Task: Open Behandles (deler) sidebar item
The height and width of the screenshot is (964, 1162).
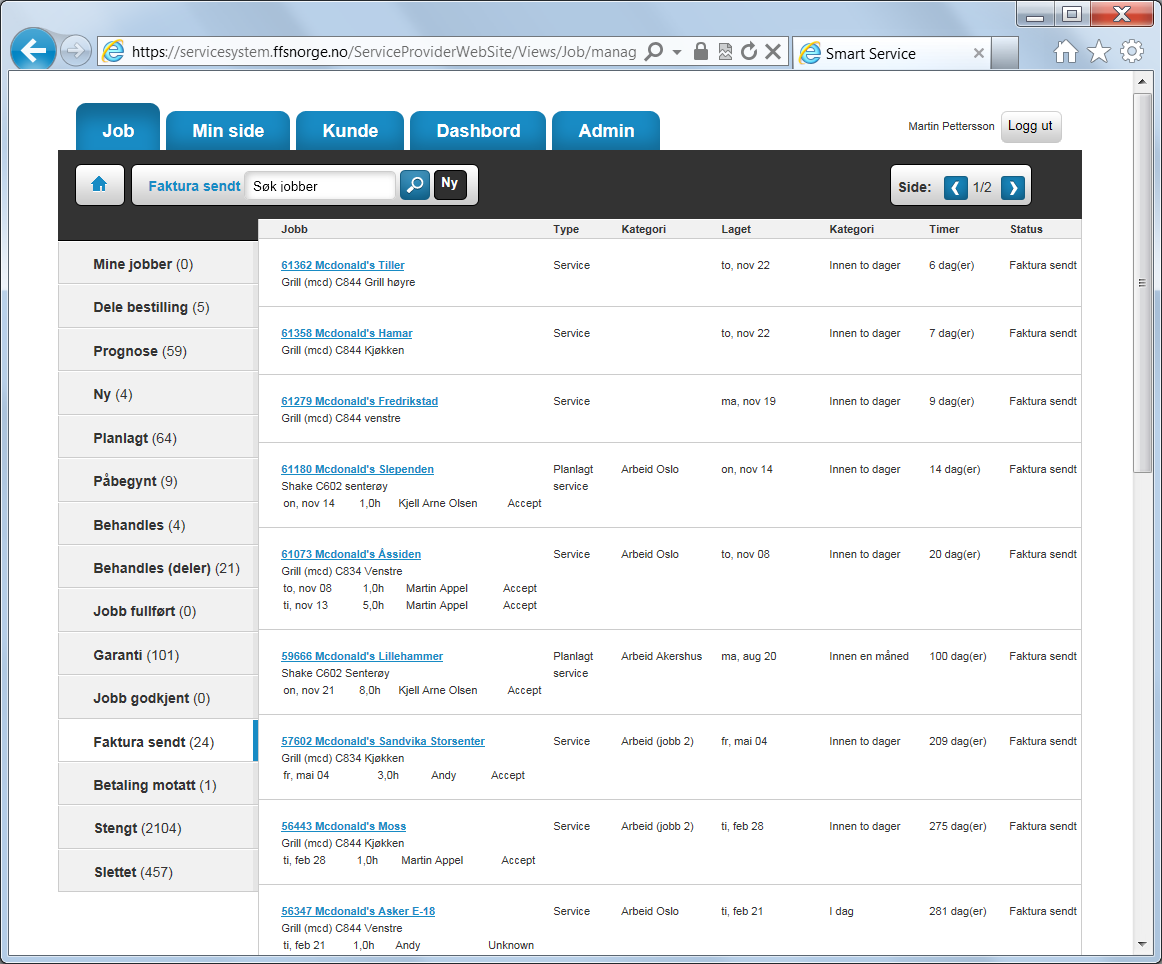Action: coord(158,568)
